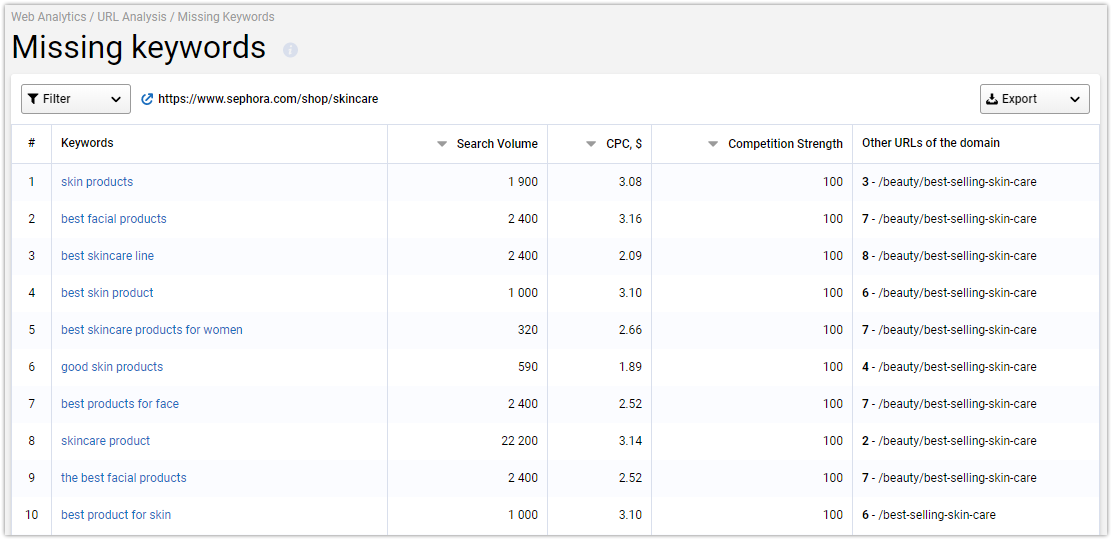
Task: Open the Filter dropdown
Action: [x=76, y=99]
